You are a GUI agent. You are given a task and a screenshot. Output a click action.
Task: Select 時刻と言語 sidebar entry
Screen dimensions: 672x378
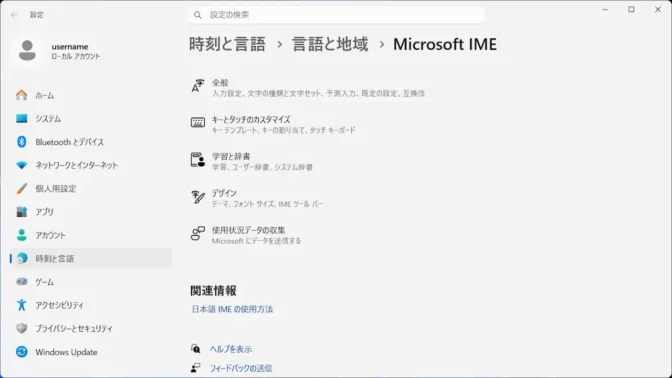tap(91, 258)
